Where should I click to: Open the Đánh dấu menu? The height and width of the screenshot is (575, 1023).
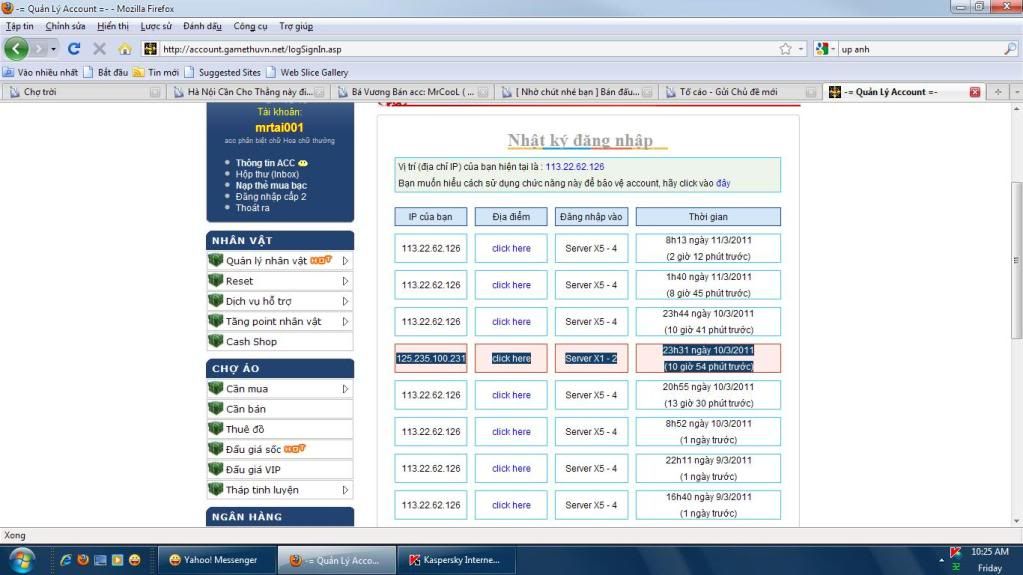(202, 26)
